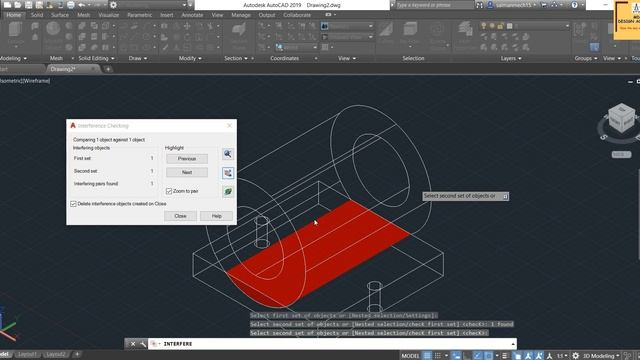Click the command line customize wrench icon

pos(142,344)
